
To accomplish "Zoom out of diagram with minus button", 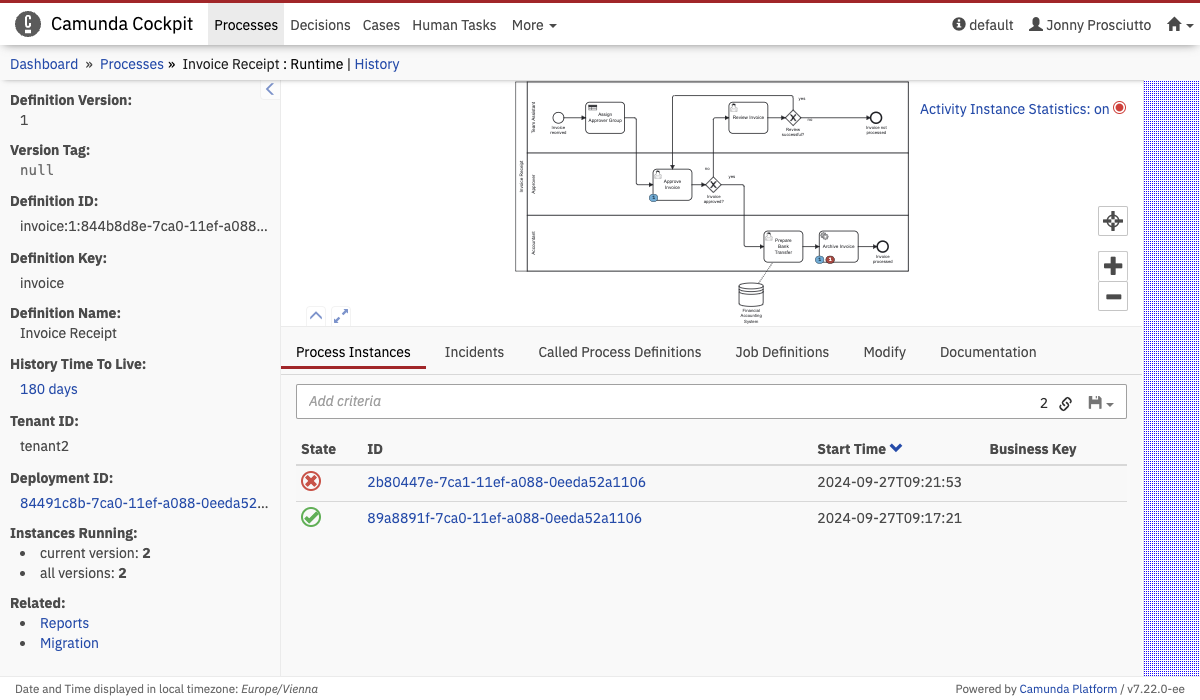I will point(1112,296).
